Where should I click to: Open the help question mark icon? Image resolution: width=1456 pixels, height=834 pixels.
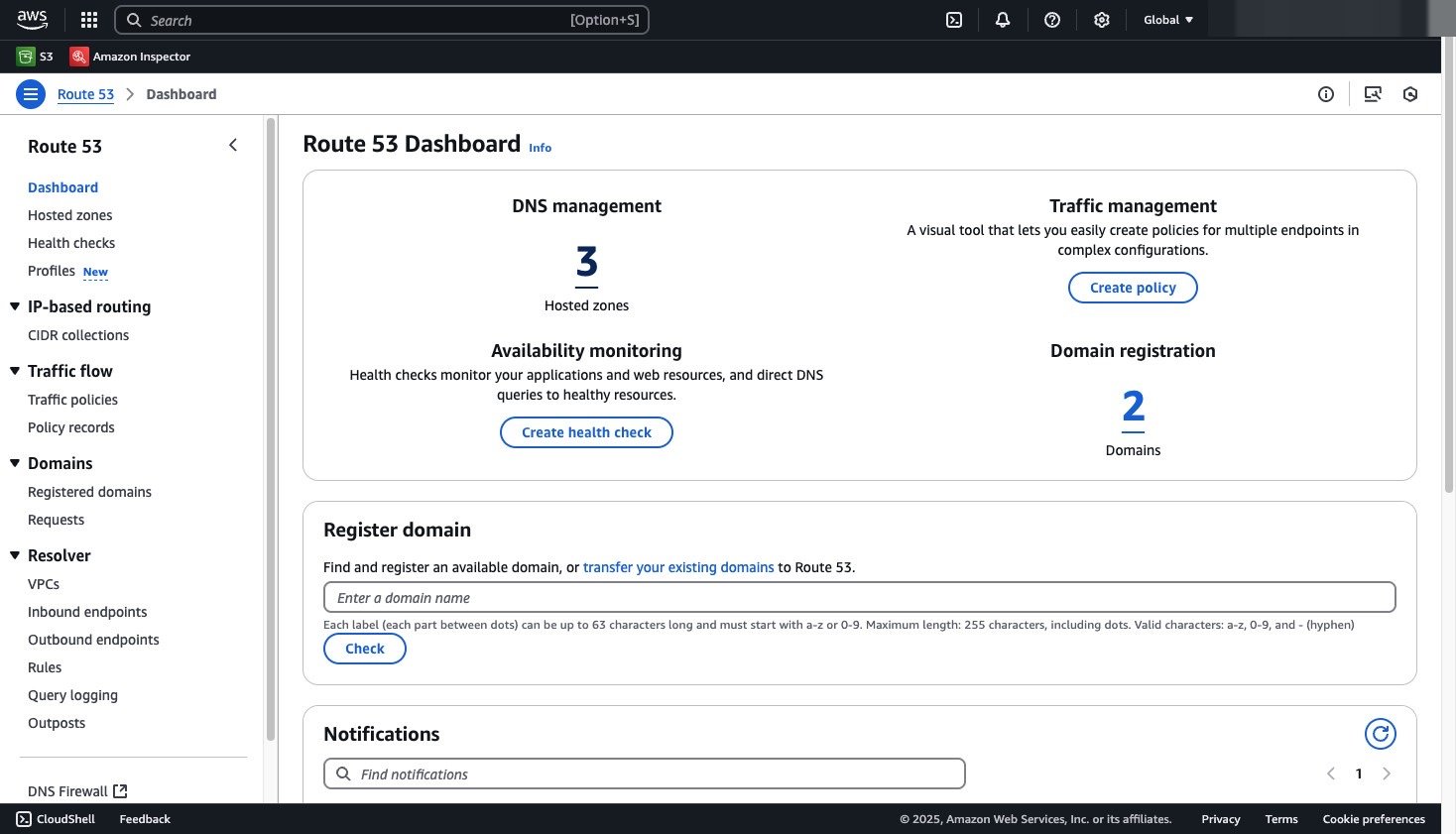pyautogui.click(x=1052, y=20)
